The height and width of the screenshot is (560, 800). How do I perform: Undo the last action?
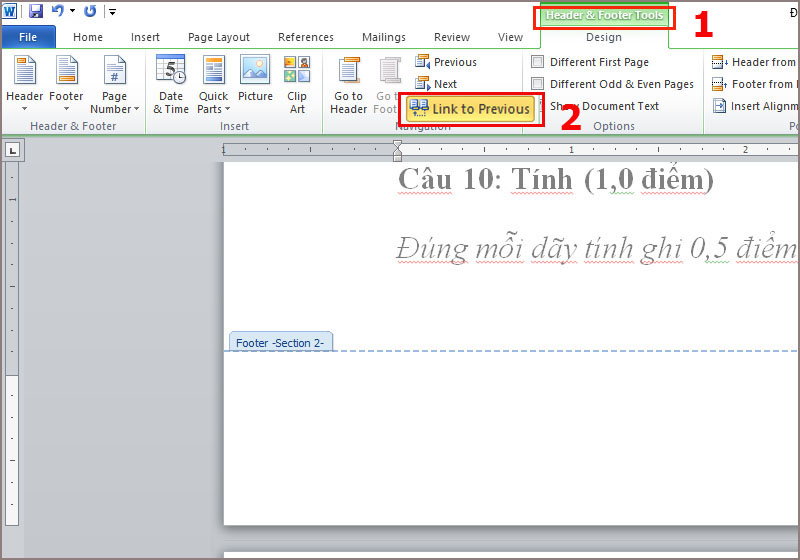(58, 11)
